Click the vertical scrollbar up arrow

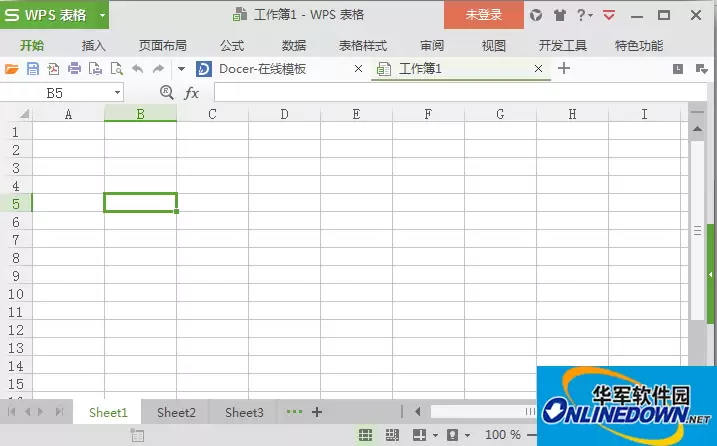point(697,129)
